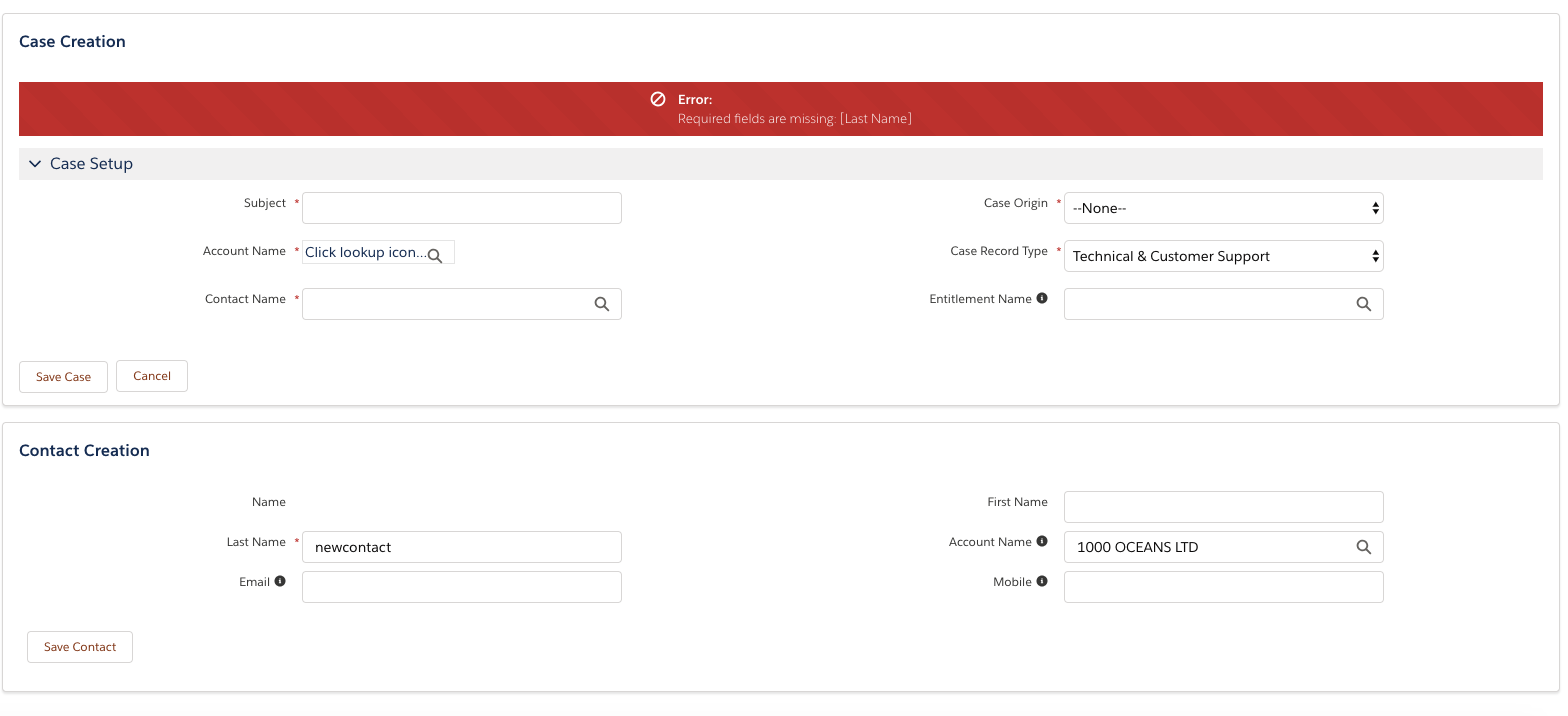Open the Case Record Type dropdown
This screenshot has width=1568, height=716.
pyautogui.click(x=1223, y=256)
